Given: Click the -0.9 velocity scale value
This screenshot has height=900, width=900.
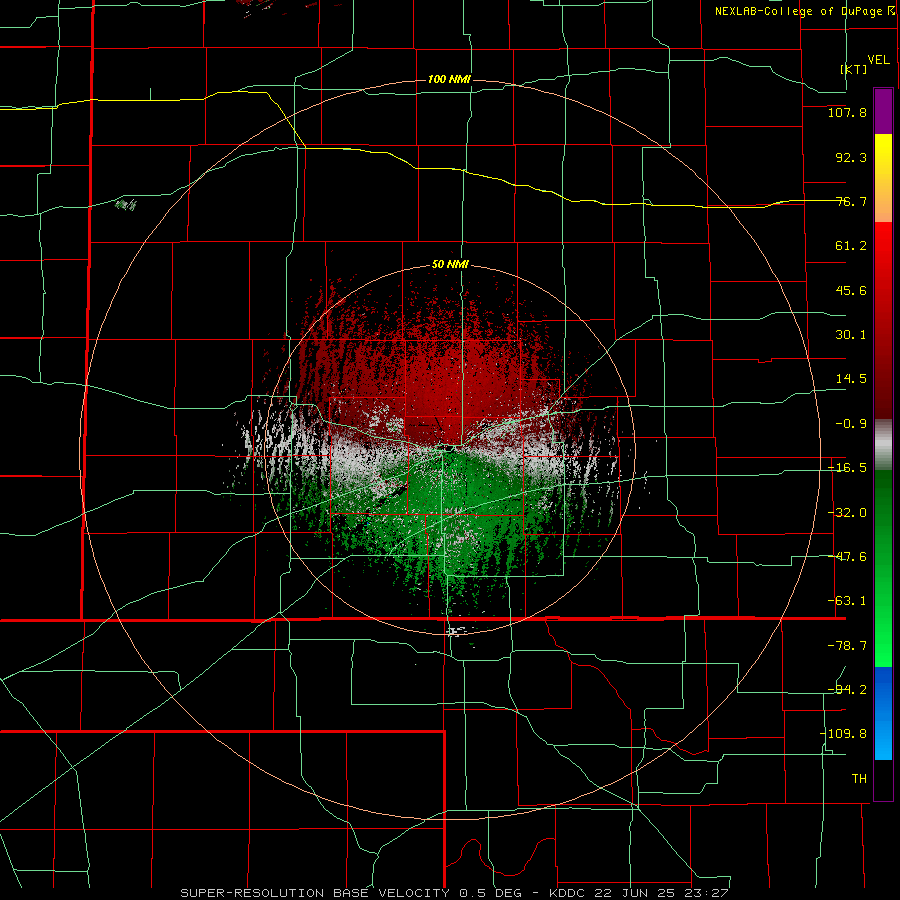Looking at the screenshot, I should (851, 424).
